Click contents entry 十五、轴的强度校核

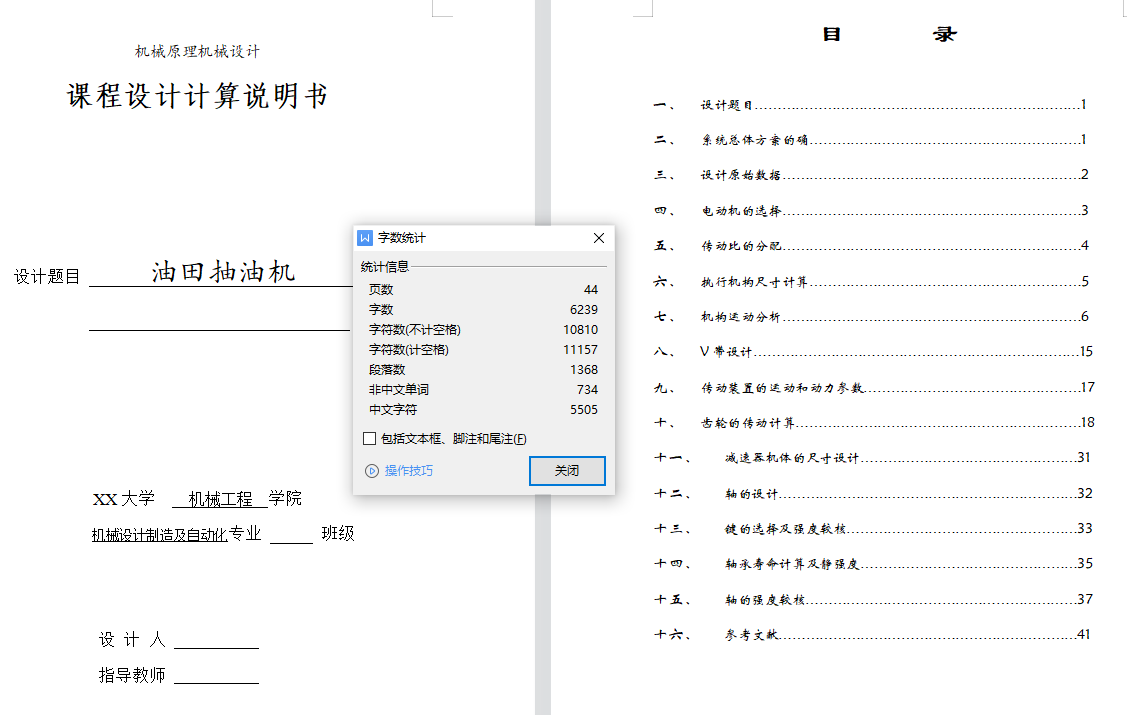873,599
